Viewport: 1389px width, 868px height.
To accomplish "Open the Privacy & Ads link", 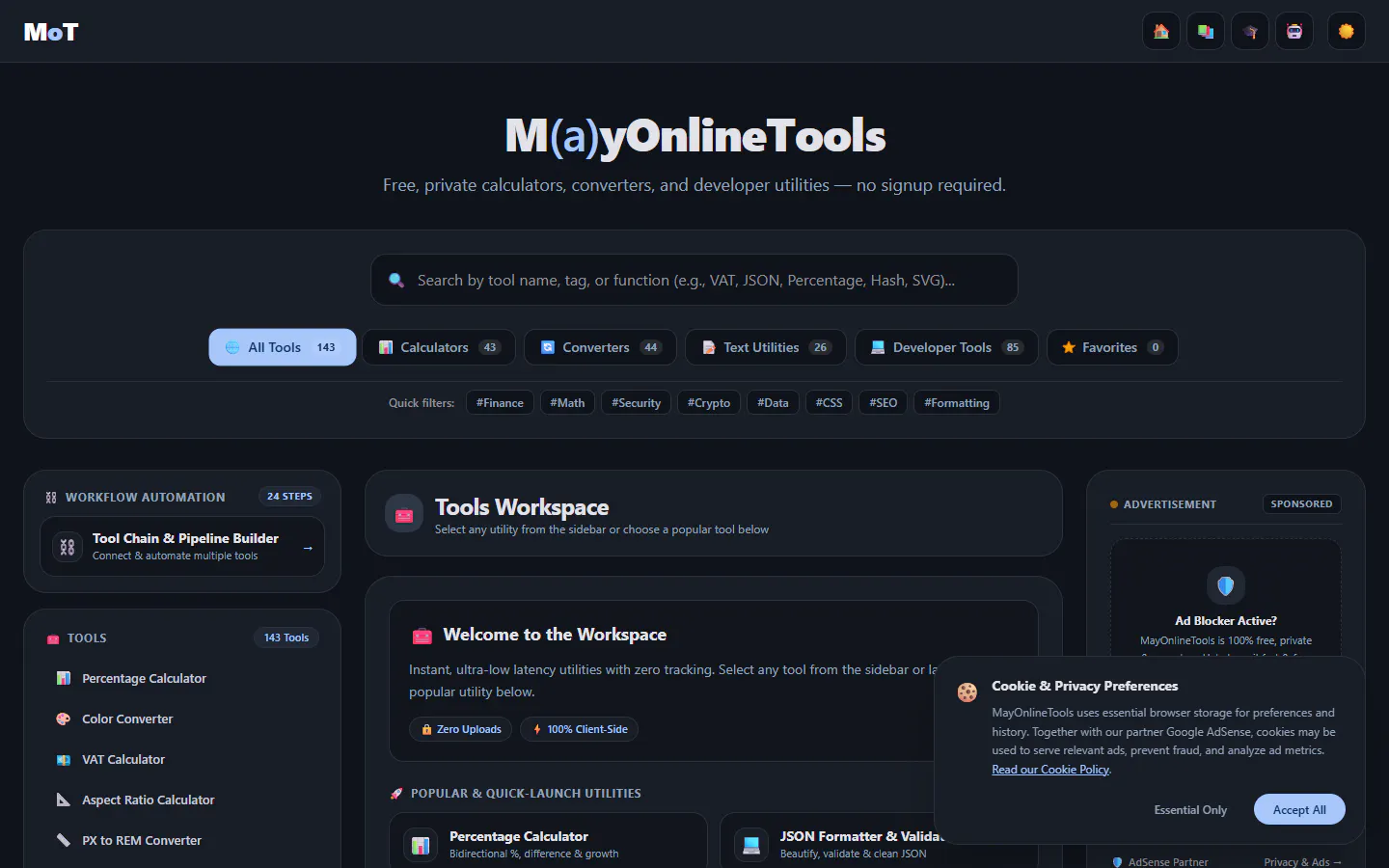I will (1302, 862).
